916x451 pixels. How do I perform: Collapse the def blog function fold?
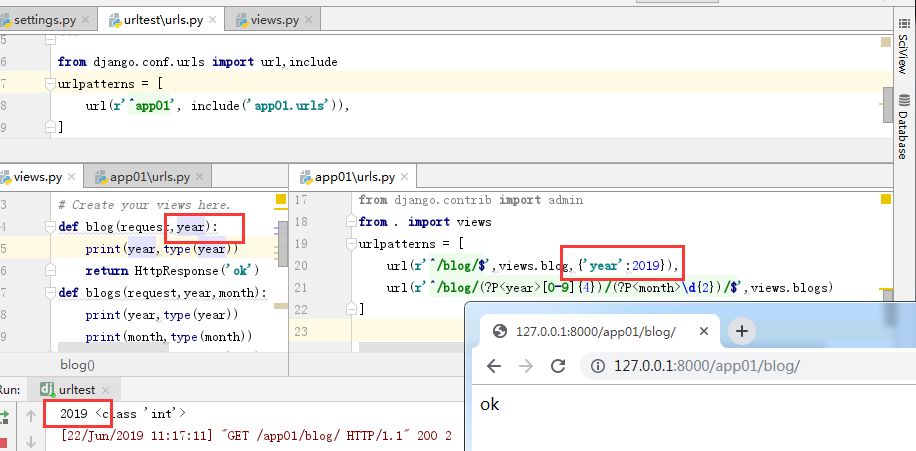point(50,227)
